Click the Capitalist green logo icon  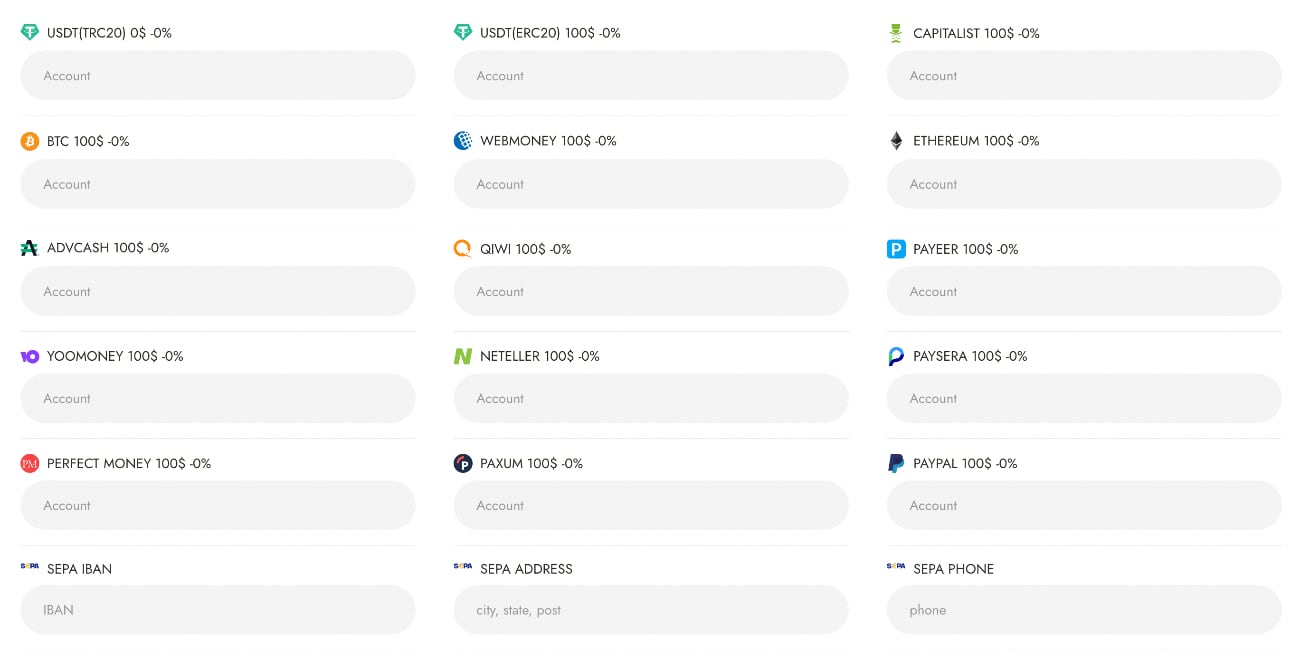tap(896, 33)
